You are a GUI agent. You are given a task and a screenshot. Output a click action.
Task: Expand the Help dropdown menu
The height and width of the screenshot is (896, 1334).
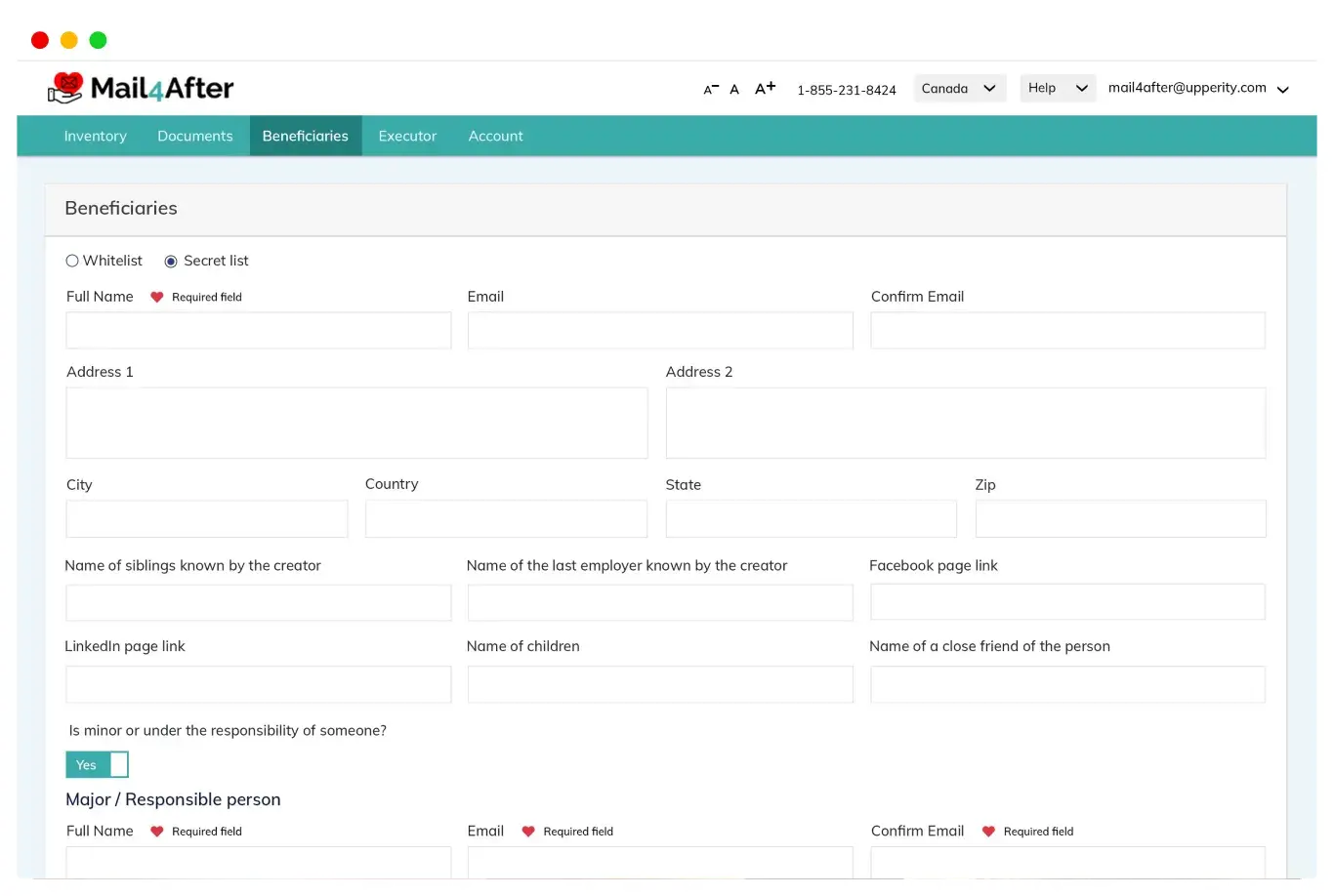(x=1057, y=88)
